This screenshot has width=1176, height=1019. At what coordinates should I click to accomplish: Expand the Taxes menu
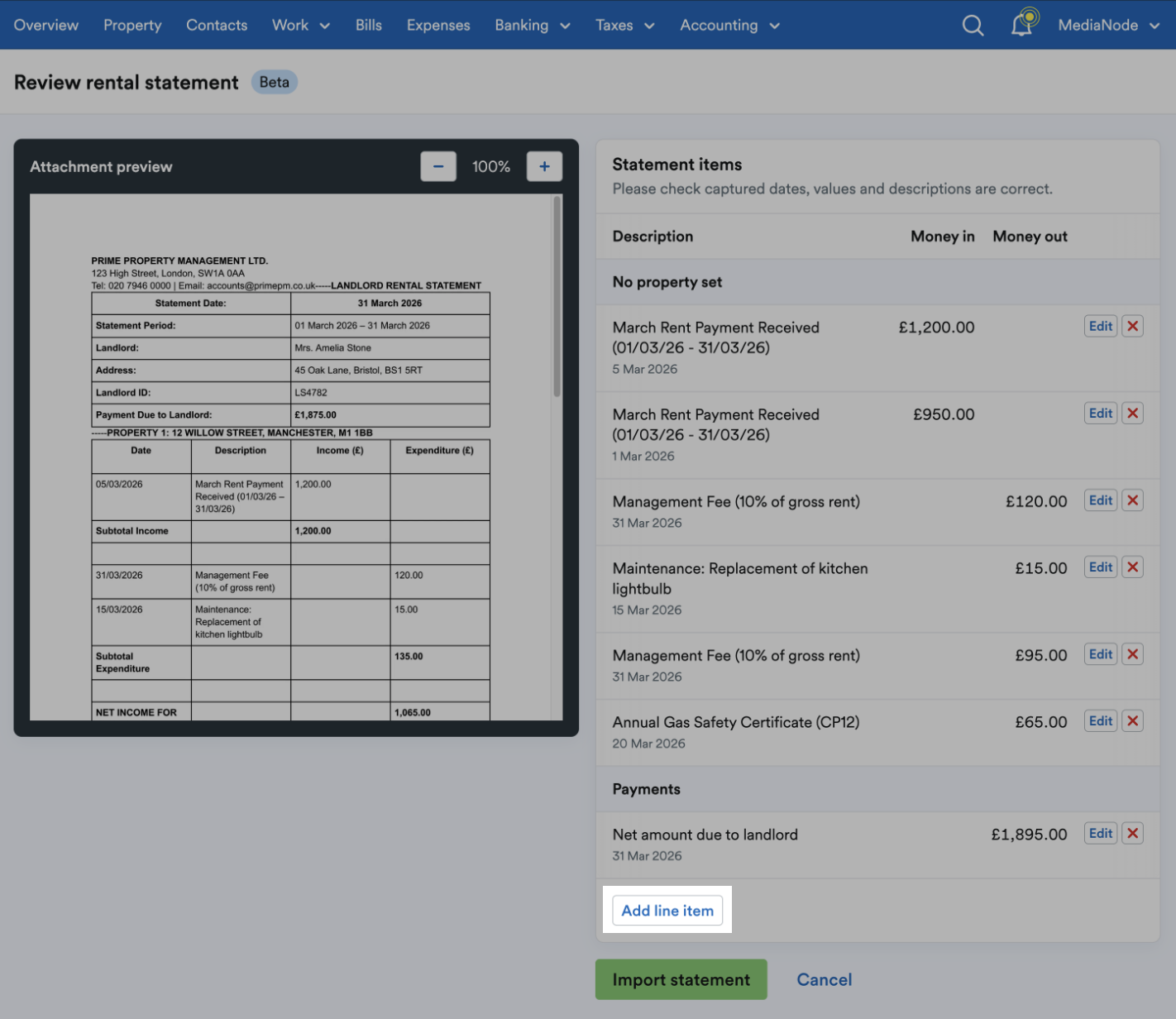pos(625,25)
